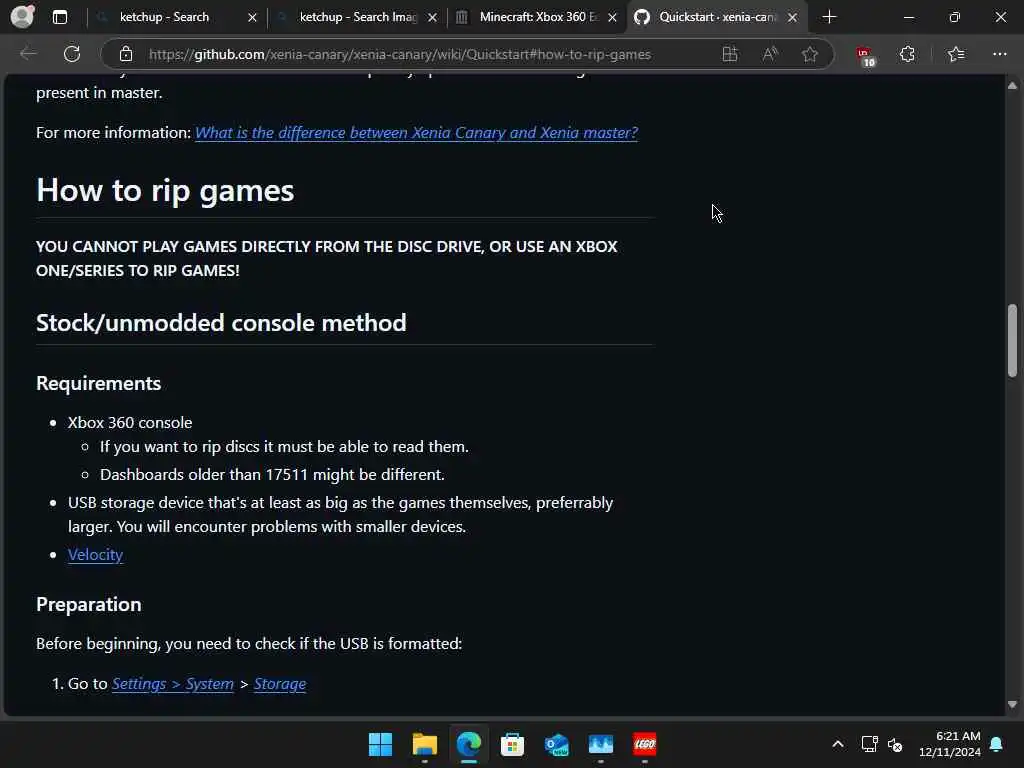Select the Quickstart xenia-canary tab
This screenshot has height=768, width=1024.
click(x=717, y=17)
